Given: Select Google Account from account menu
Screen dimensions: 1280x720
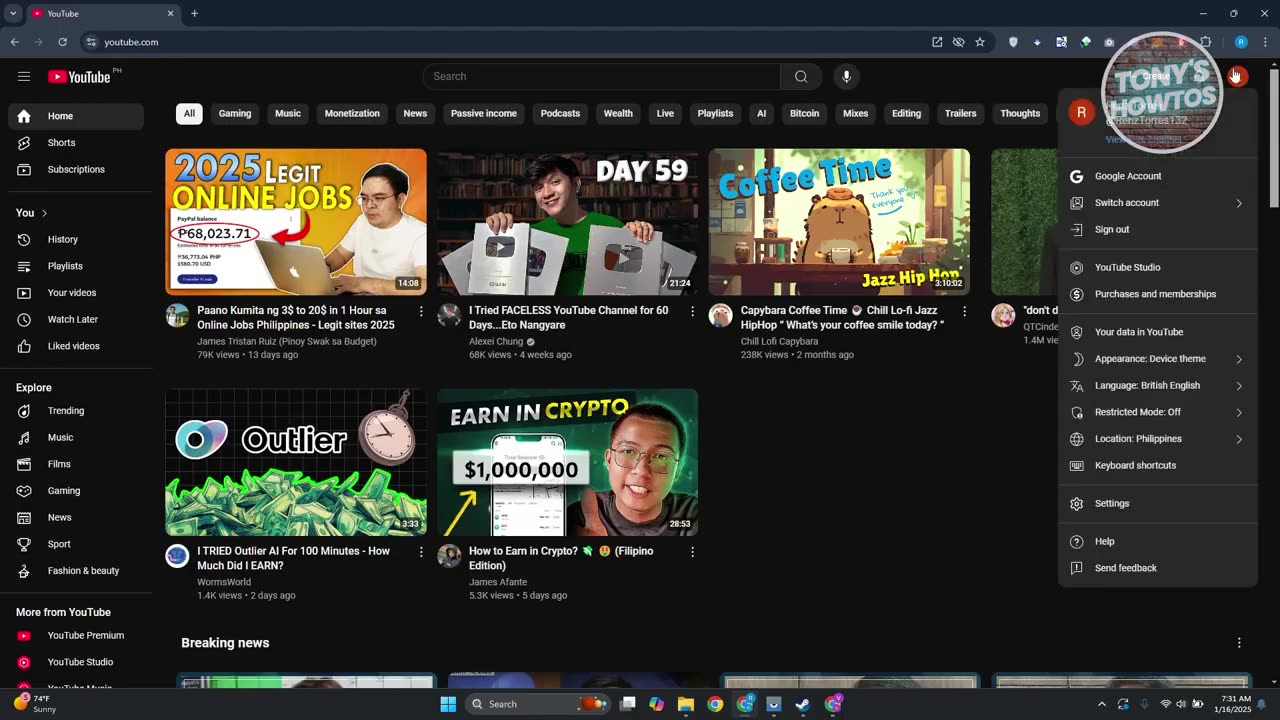Looking at the screenshot, I should click(x=1157, y=176).
